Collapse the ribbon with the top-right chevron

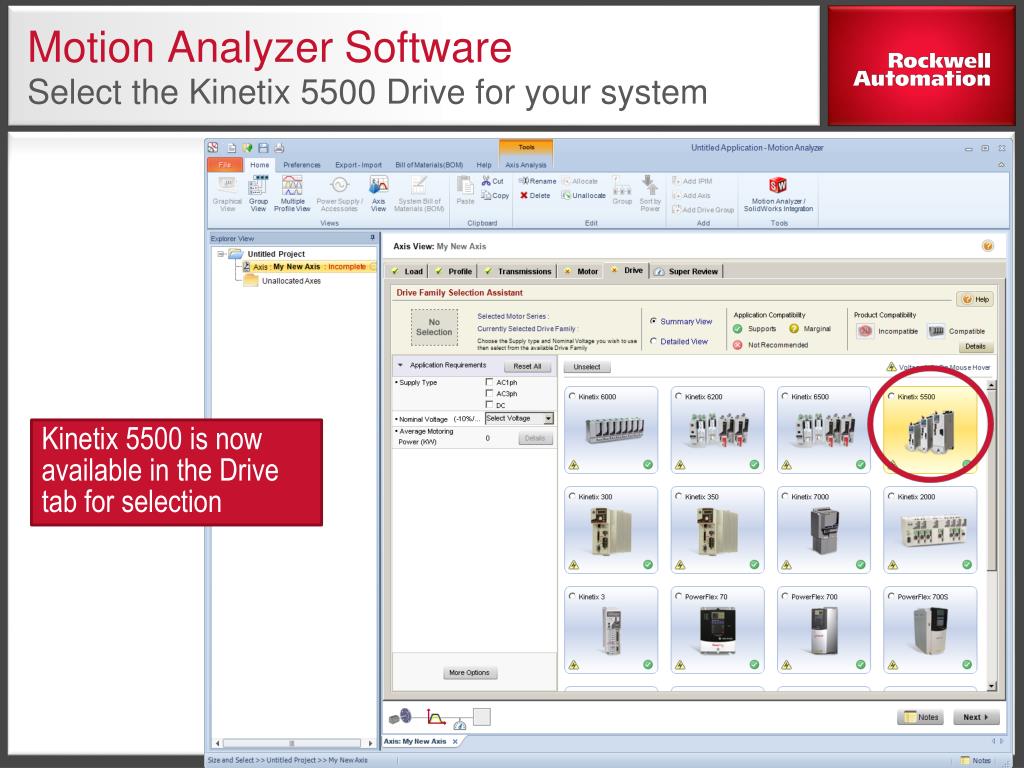[x=1001, y=165]
